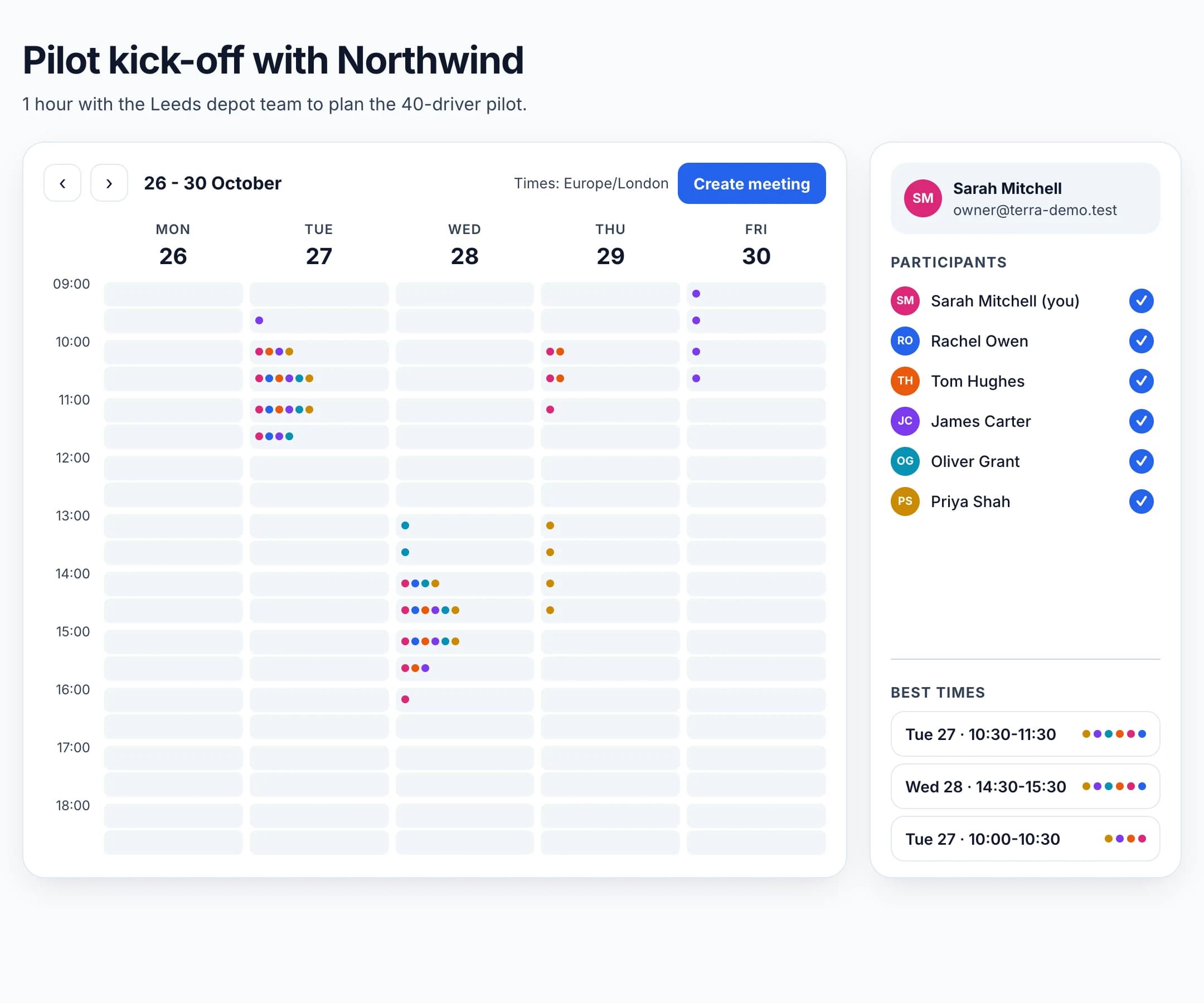The height and width of the screenshot is (1003, 1204).
Task: Click owner@terra-demo.test email text
Action: 1035,210
